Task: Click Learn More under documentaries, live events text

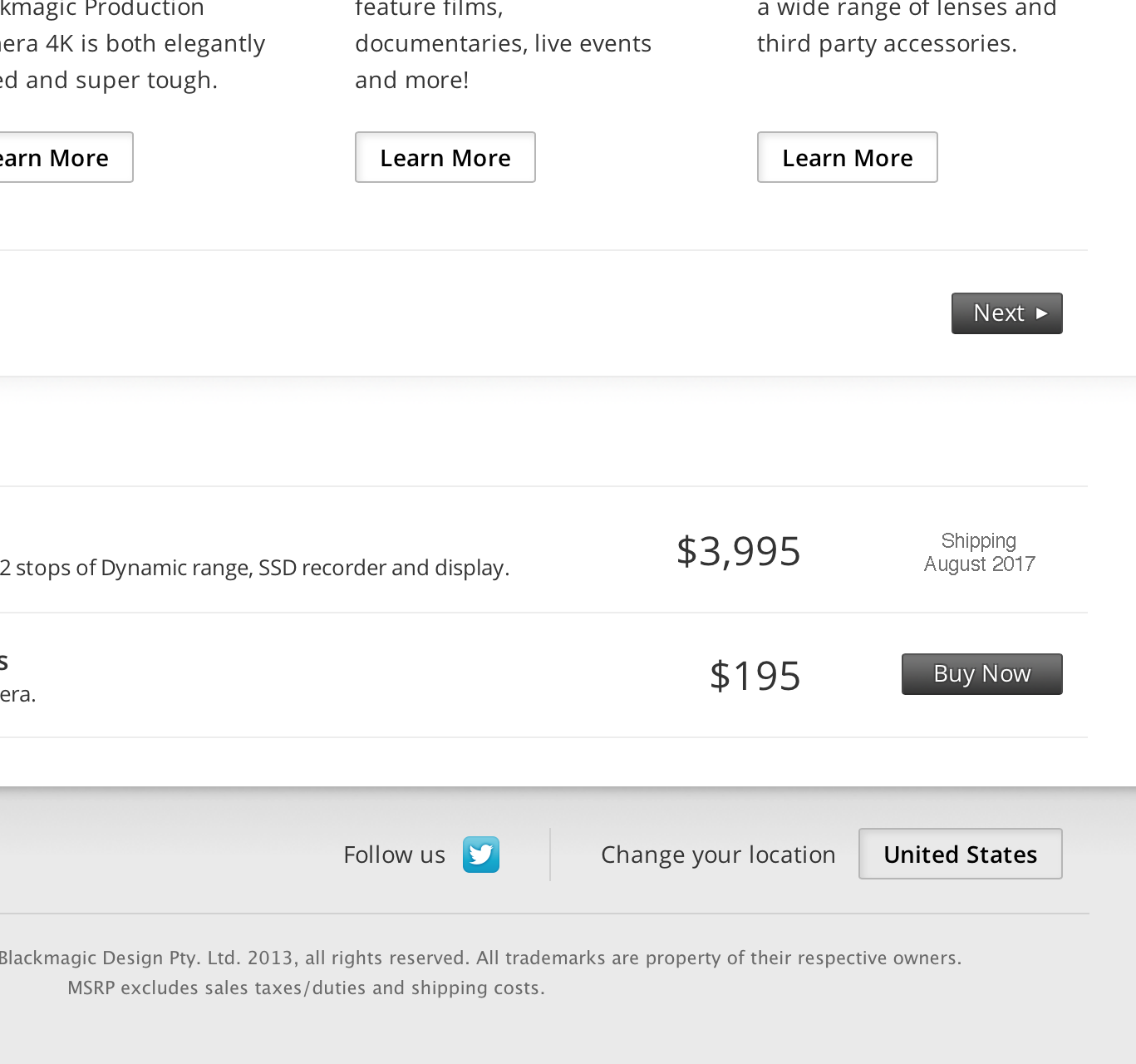Action: [445, 157]
